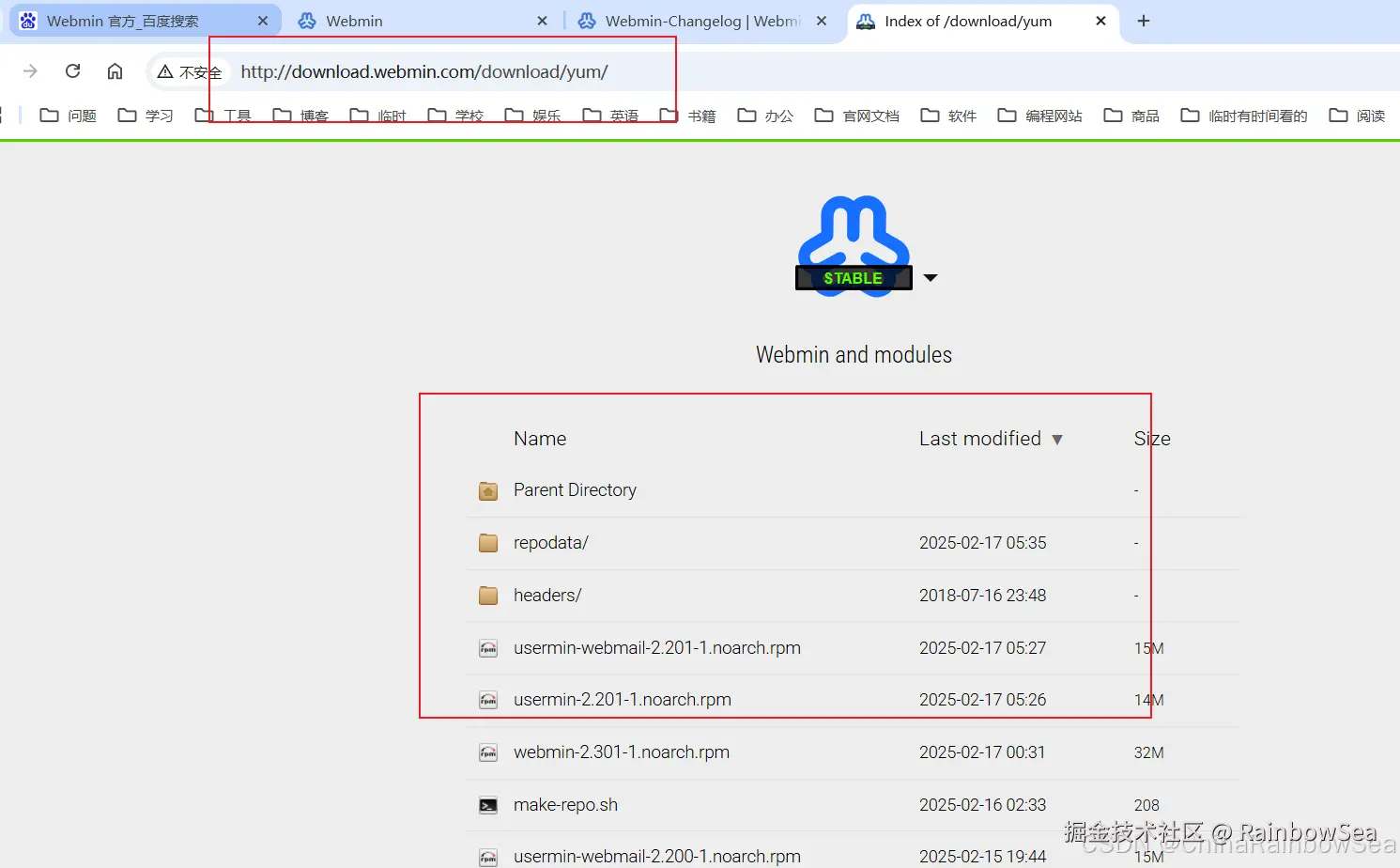This screenshot has height=868, width=1400.
Task: Close the Webmin 官方_百度搜索 tab
Action: [263, 21]
